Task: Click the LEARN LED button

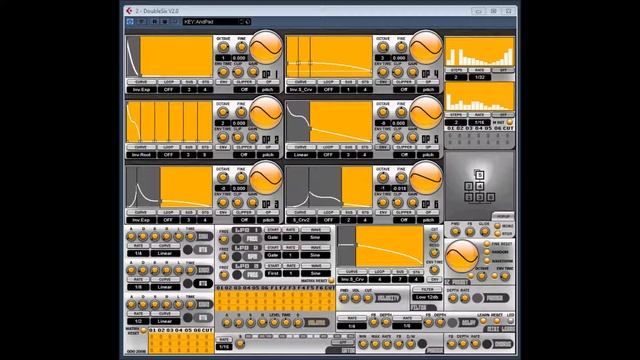Action: click(x=484, y=321)
